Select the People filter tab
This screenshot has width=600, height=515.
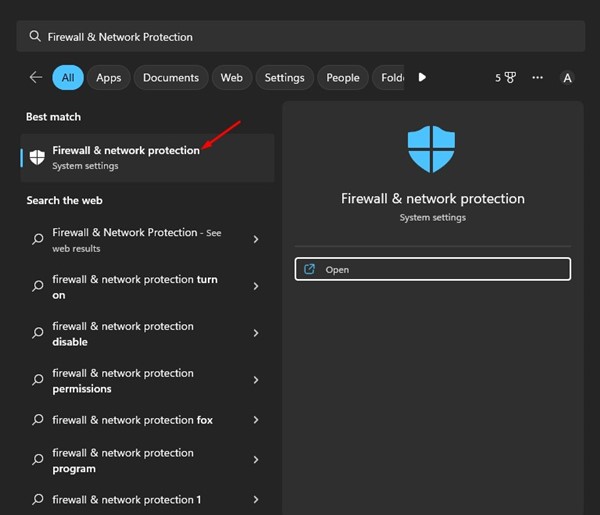342,77
